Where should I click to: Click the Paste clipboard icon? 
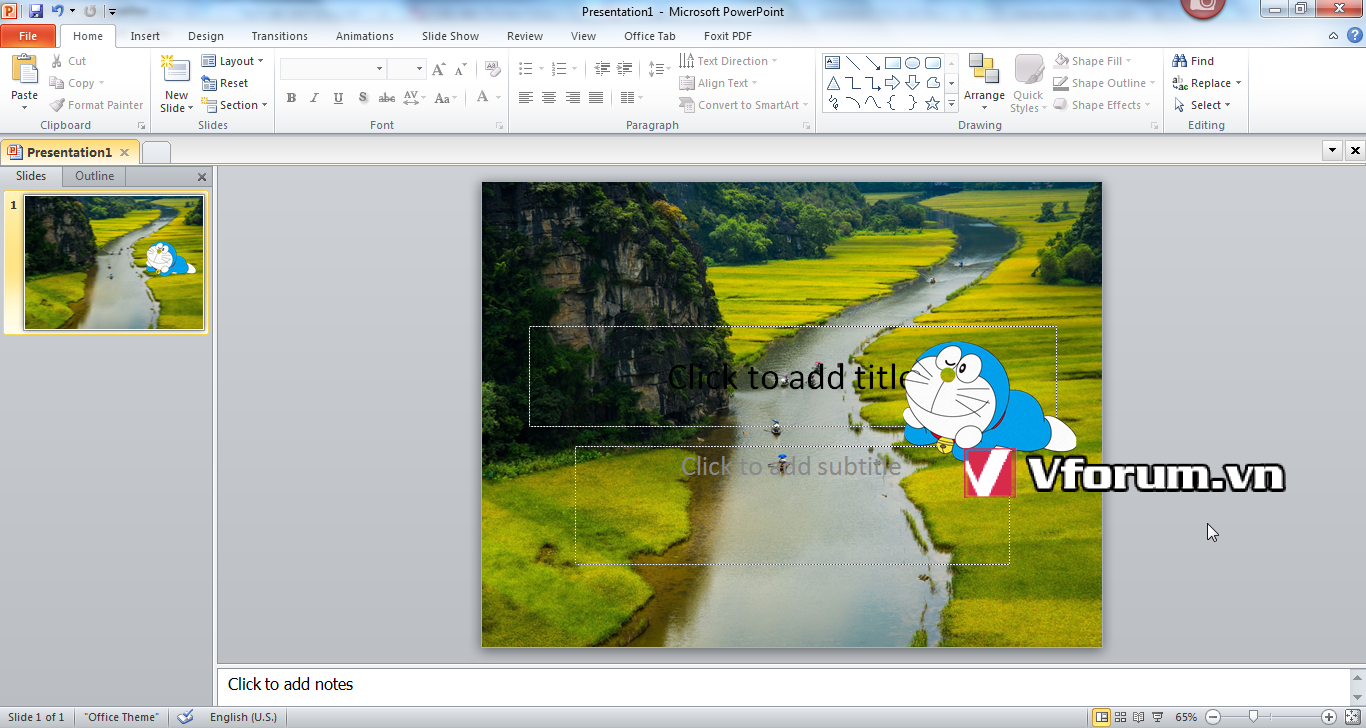coord(24,70)
